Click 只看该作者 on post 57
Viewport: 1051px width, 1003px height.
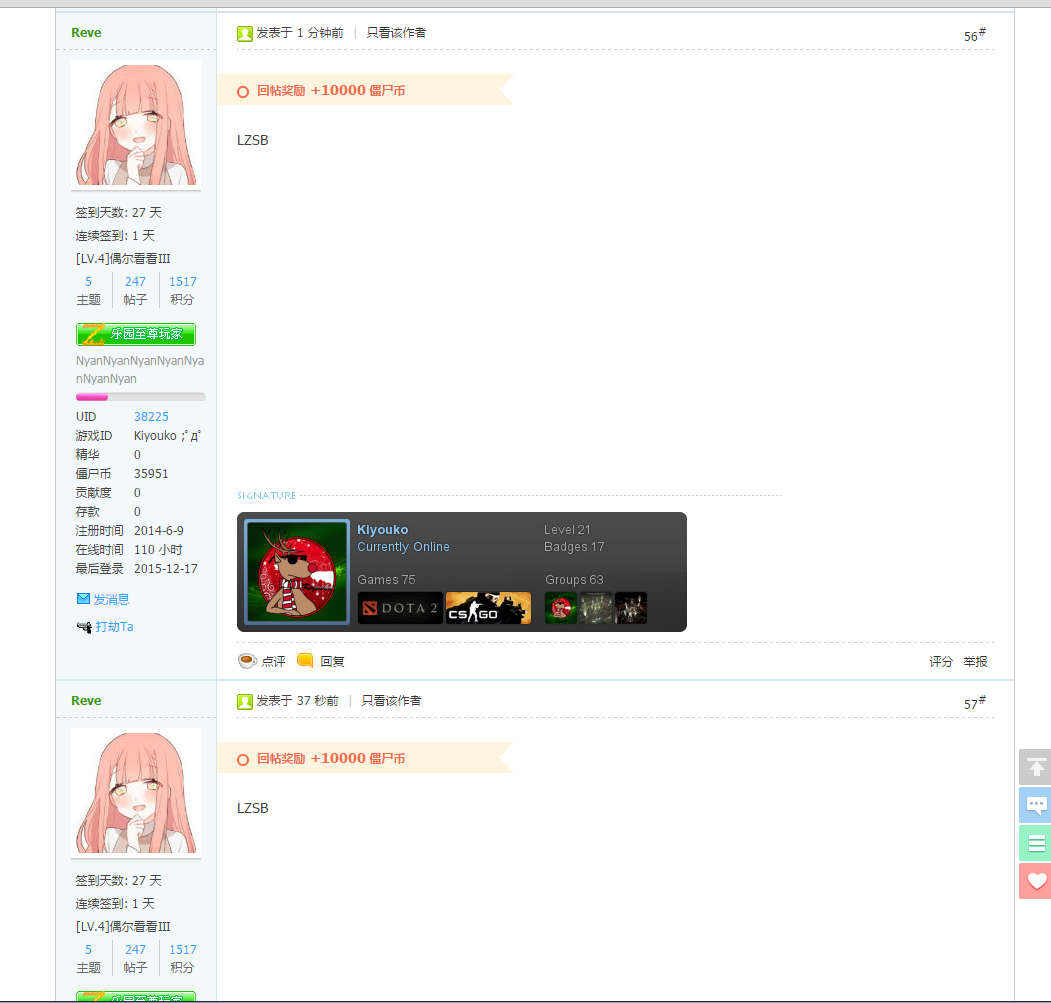391,701
